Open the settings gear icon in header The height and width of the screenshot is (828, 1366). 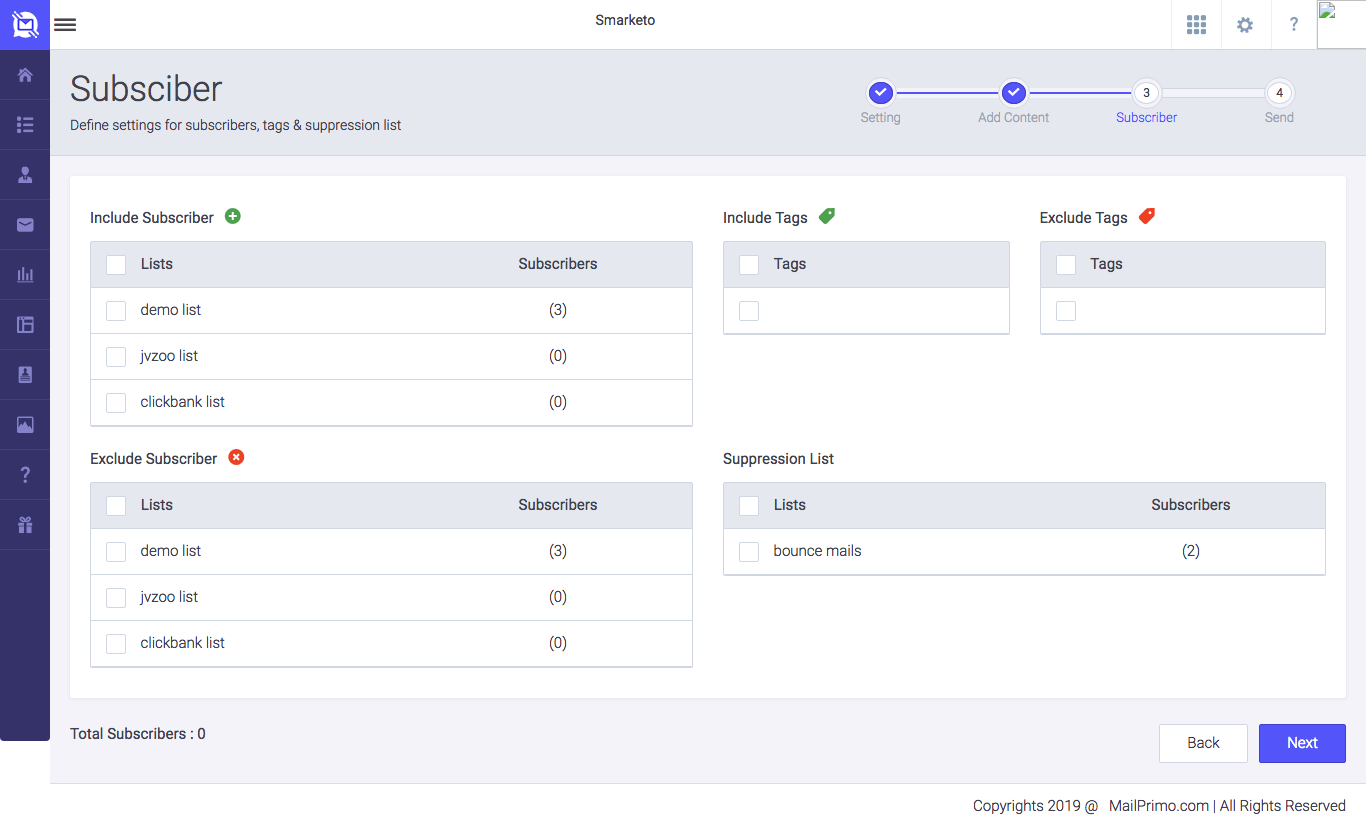pos(1245,25)
